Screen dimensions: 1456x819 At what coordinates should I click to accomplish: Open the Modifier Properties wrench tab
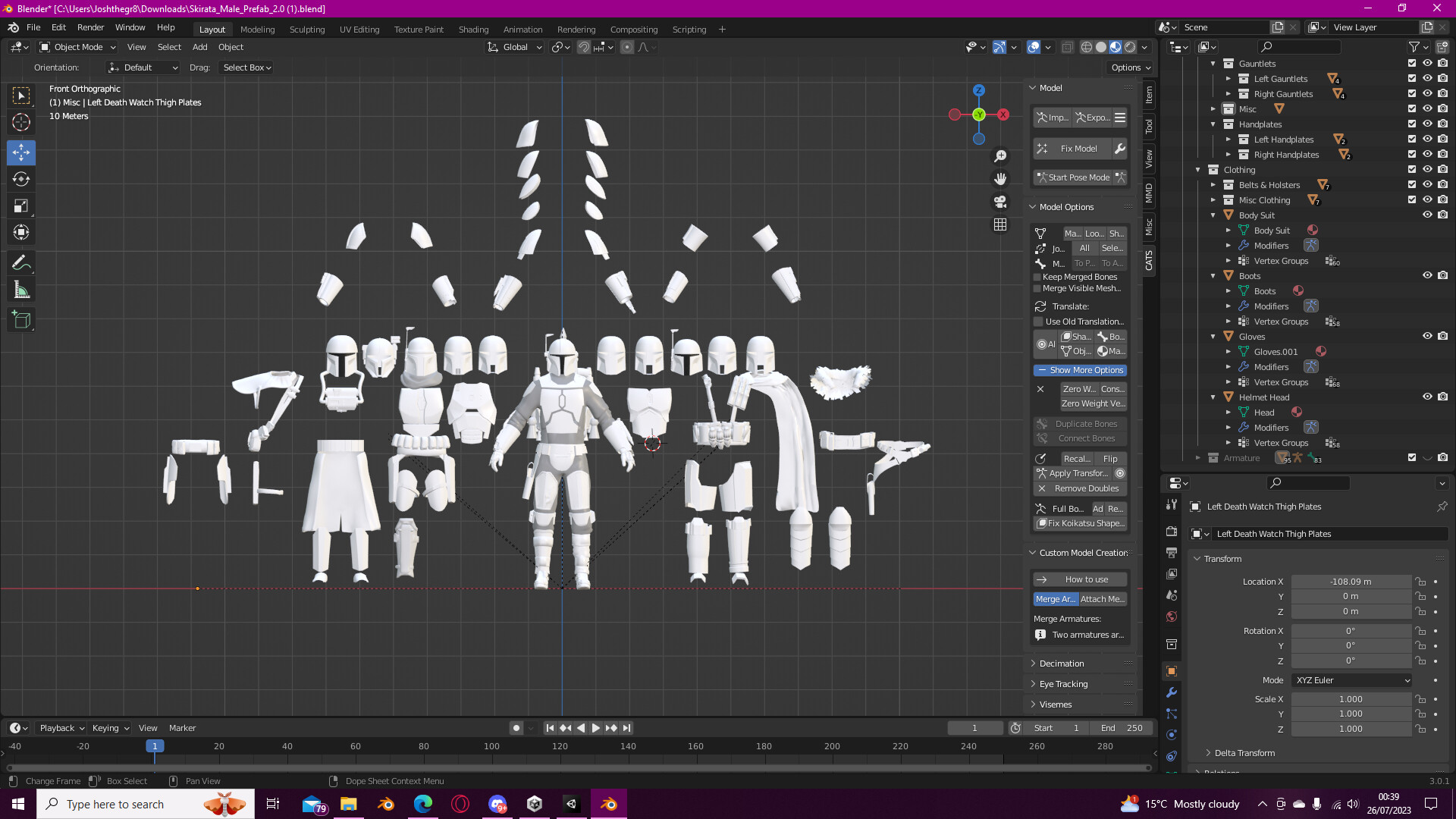pos(1171,692)
